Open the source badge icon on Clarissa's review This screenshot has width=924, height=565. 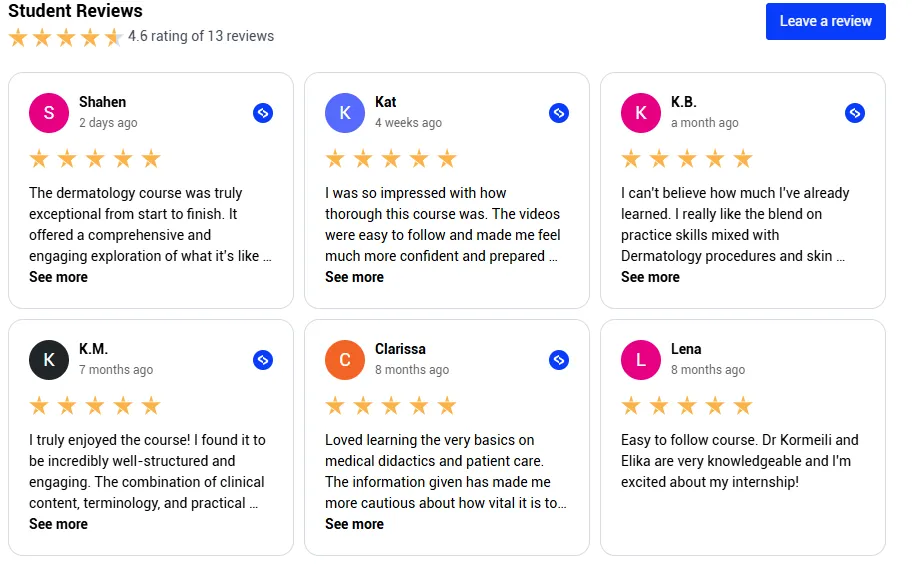tap(559, 359)
